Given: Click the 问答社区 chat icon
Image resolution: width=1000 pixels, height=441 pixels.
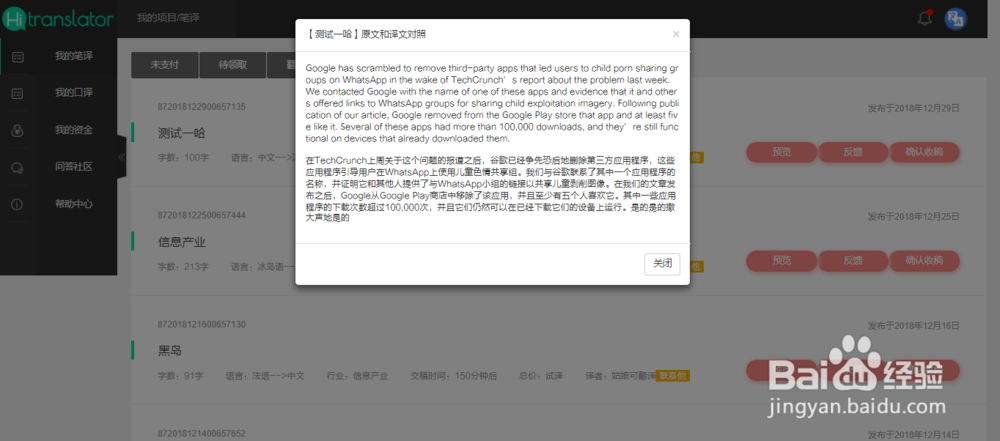Looking at the screenshot, I should coord(18,168).
